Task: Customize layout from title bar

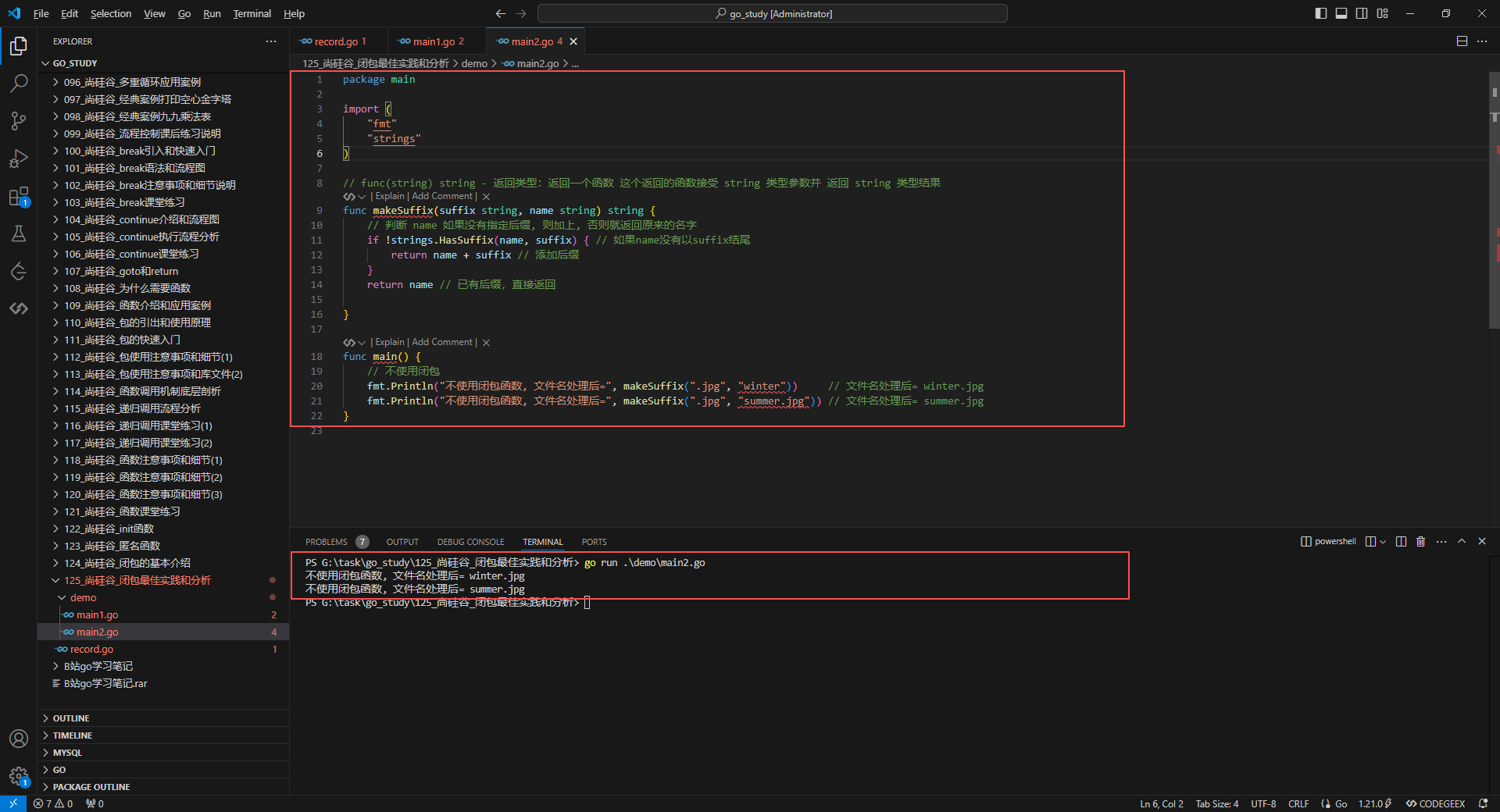Action: pos(1383,13)
